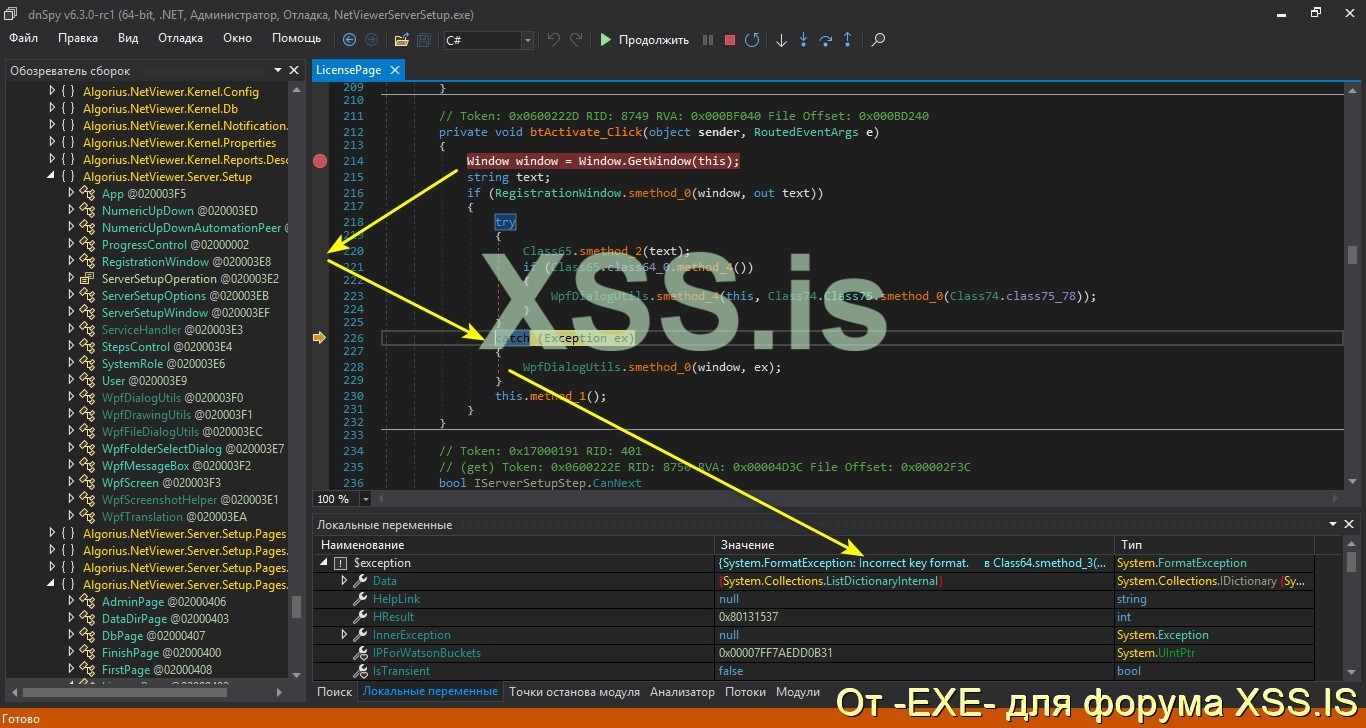Open the Search magnifier in toolbar

point(878,40)
